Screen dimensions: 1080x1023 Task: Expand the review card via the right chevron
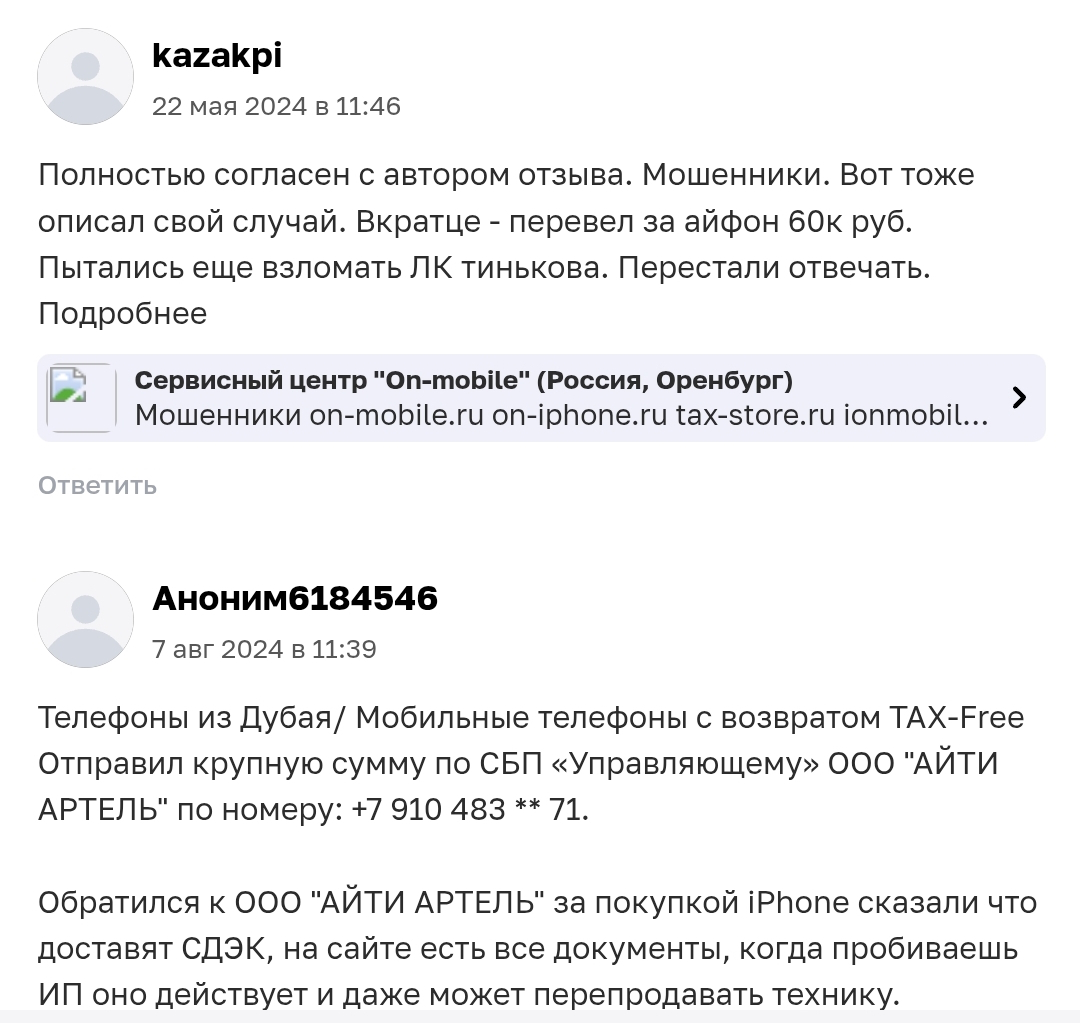point(1019,397)
